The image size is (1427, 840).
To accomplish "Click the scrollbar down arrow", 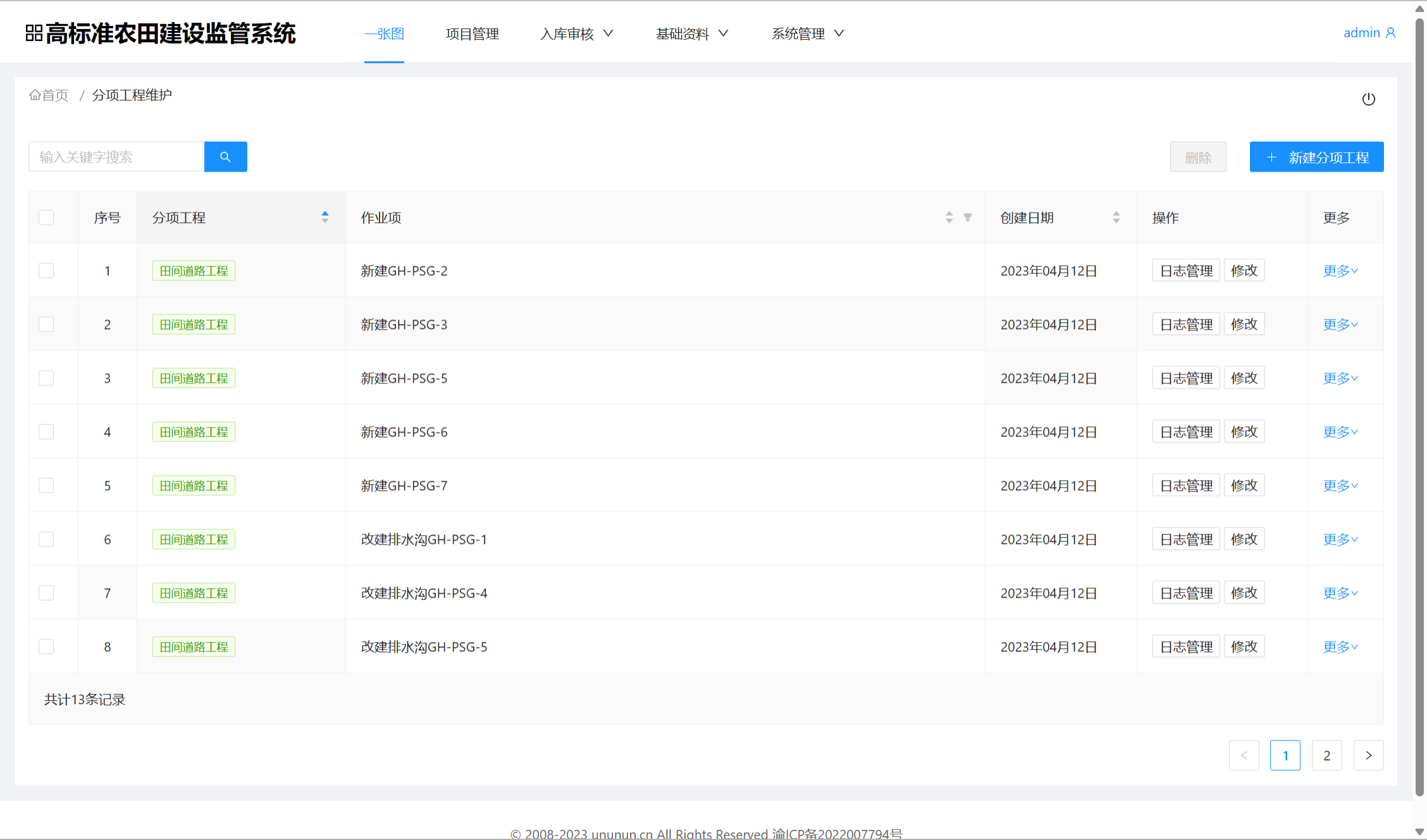I will 1419,832.
